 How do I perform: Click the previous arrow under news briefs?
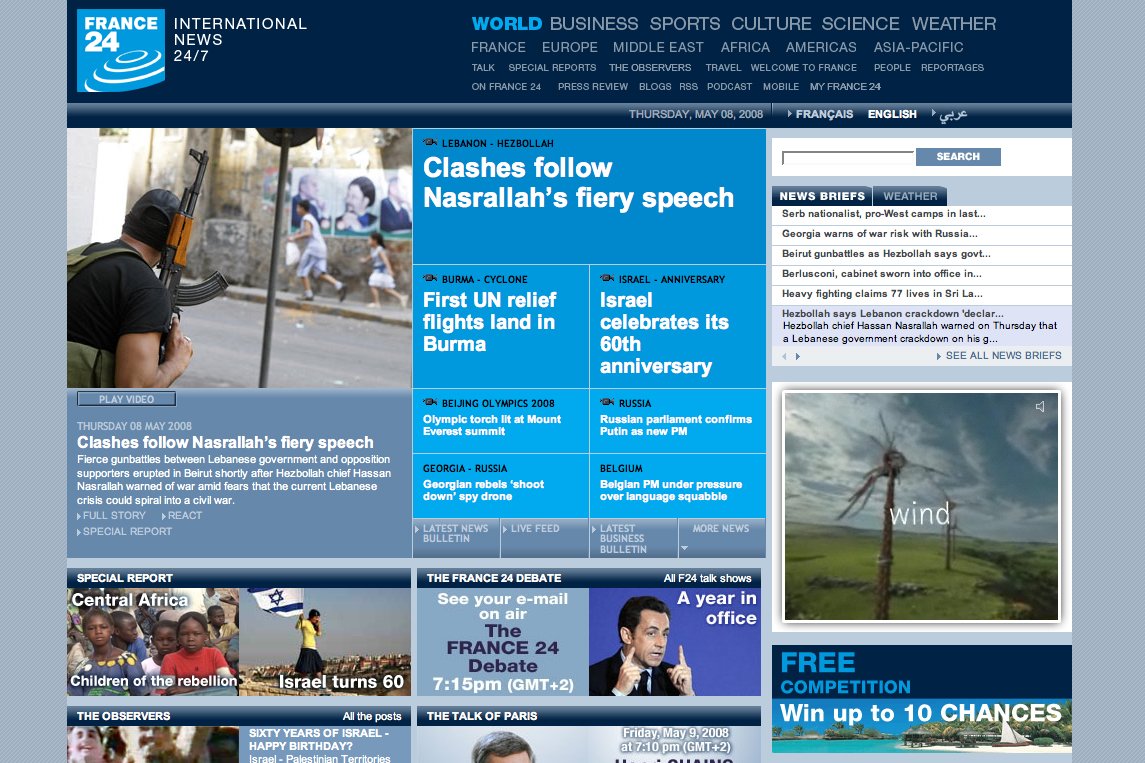(x=785, y=355)
